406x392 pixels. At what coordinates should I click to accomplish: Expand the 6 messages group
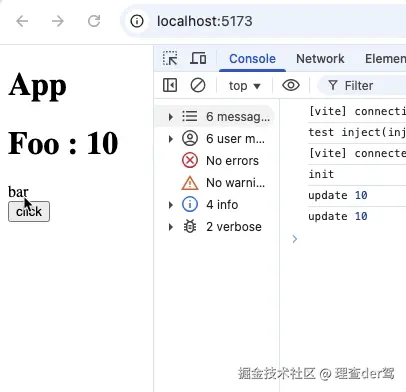click(x=170, y=117)
